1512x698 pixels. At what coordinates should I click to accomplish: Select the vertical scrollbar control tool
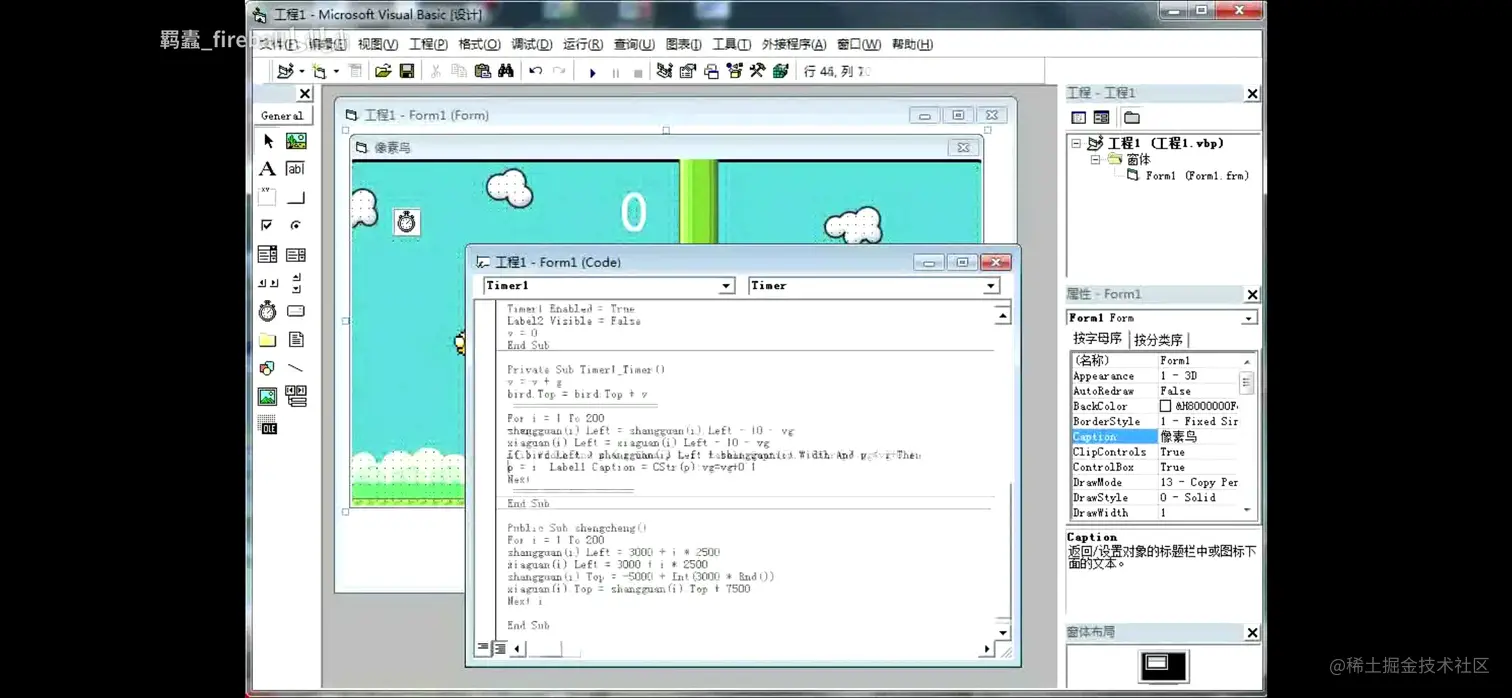click(x=296, y=283)
